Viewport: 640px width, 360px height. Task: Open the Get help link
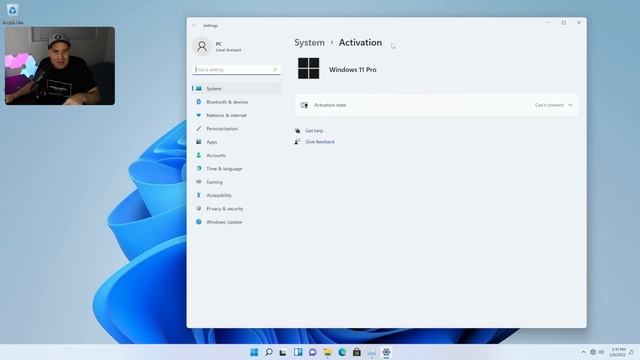click(314, 131)
